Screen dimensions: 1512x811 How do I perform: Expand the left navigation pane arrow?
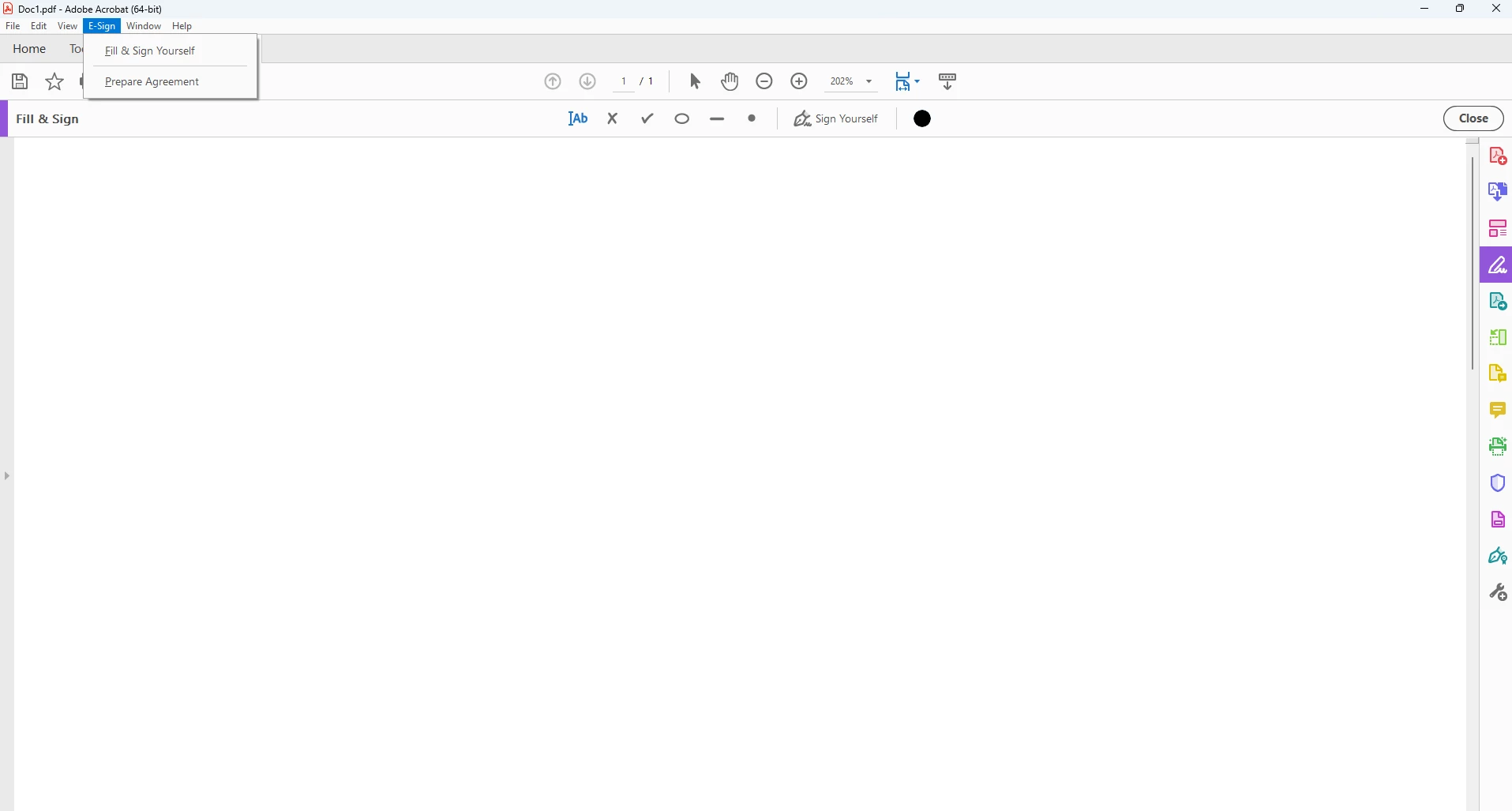click(6, 475)
